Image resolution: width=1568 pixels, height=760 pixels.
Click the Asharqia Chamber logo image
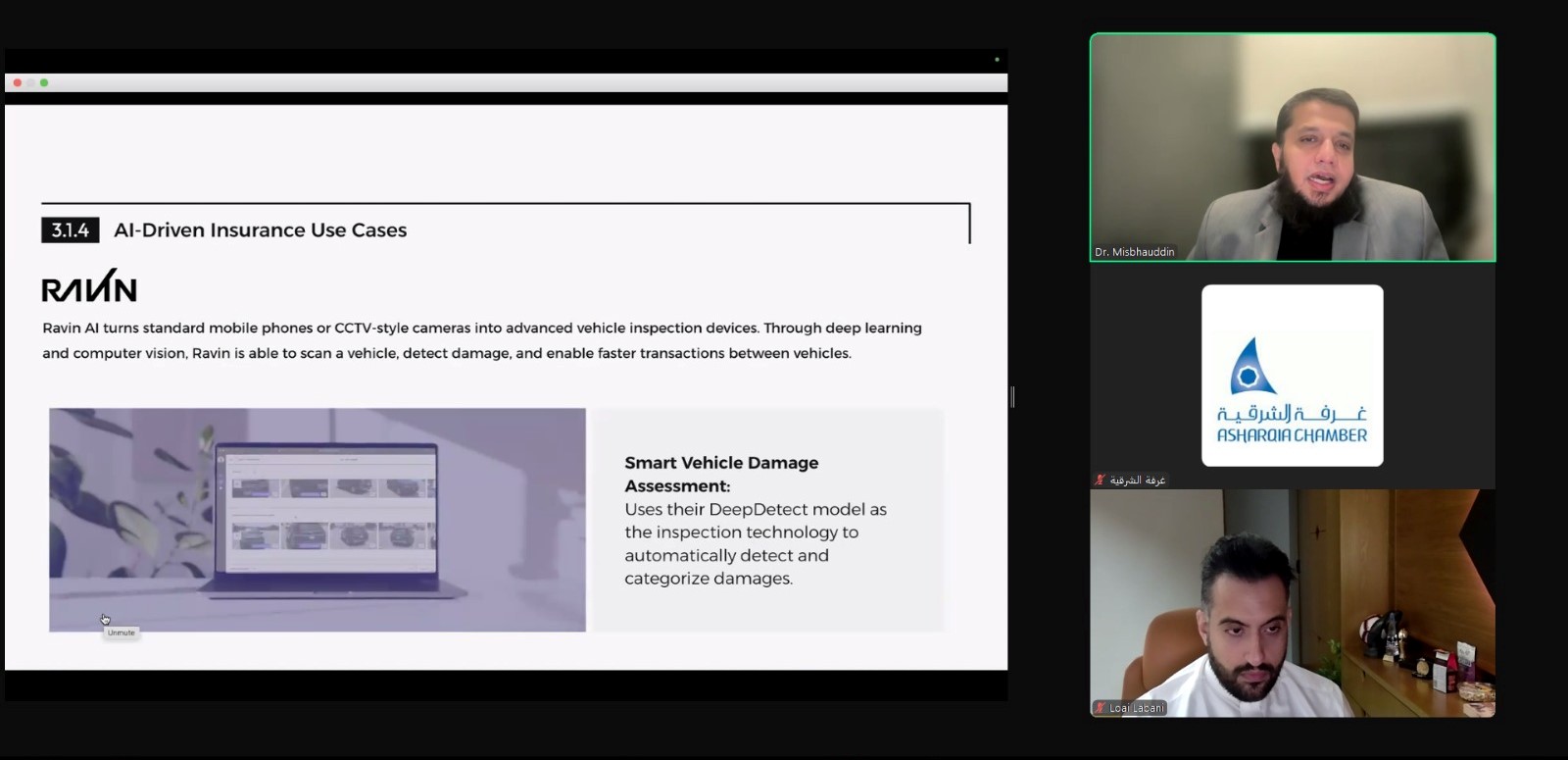coord(1293,376)
